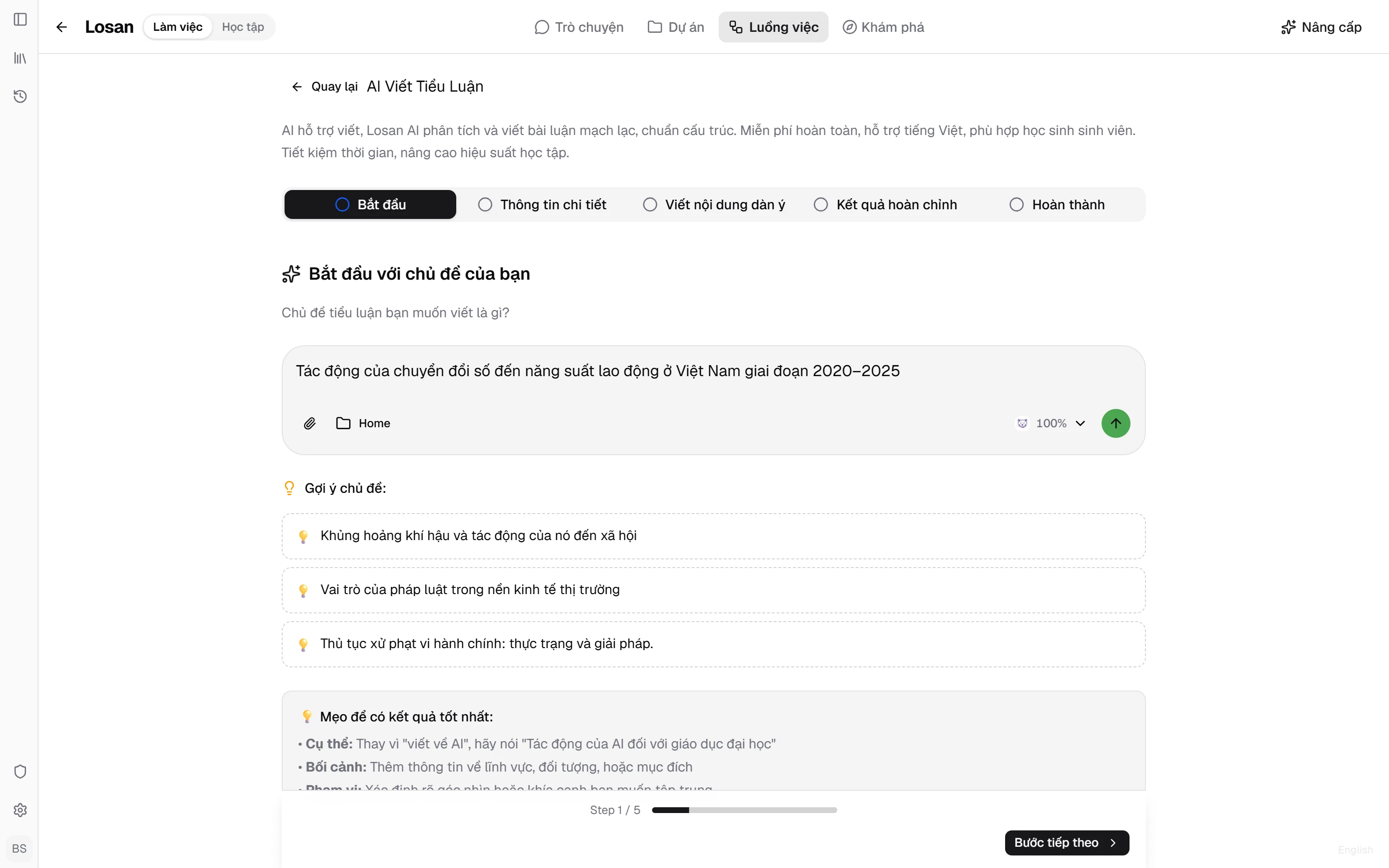Screen dimensions: 1389x868
Task: Open the library icon in sidebar
Action: click(x=20, y=58)
